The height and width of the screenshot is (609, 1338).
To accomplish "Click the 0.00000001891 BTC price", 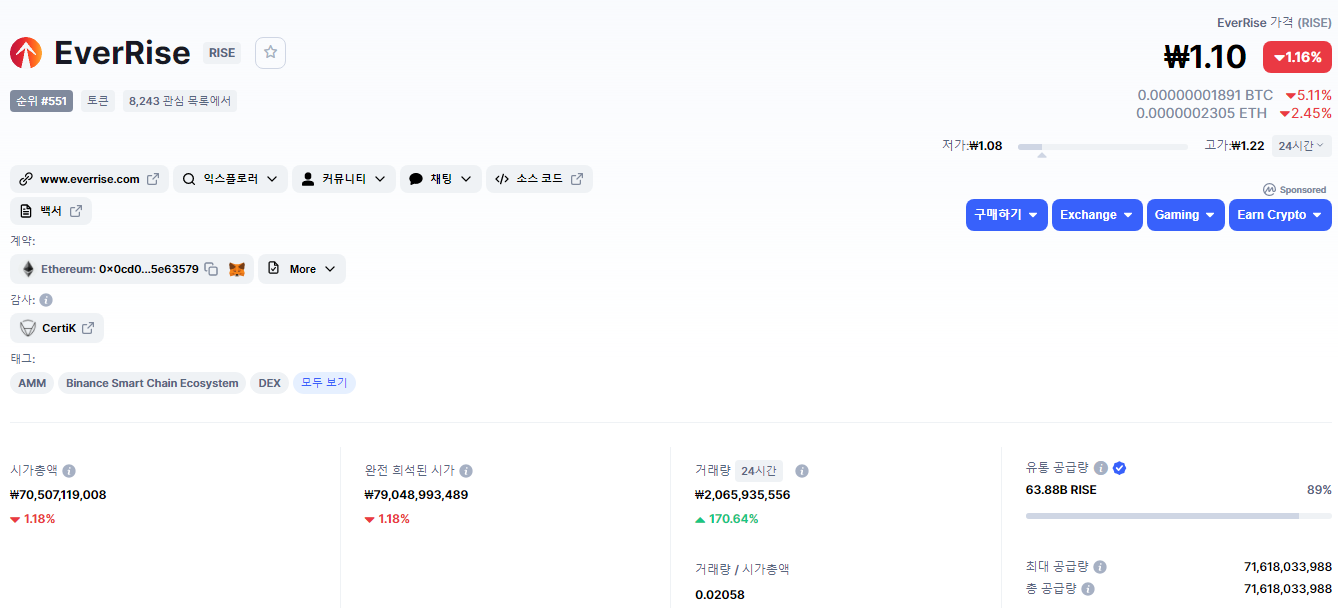I will click(x=1205, y=95).
